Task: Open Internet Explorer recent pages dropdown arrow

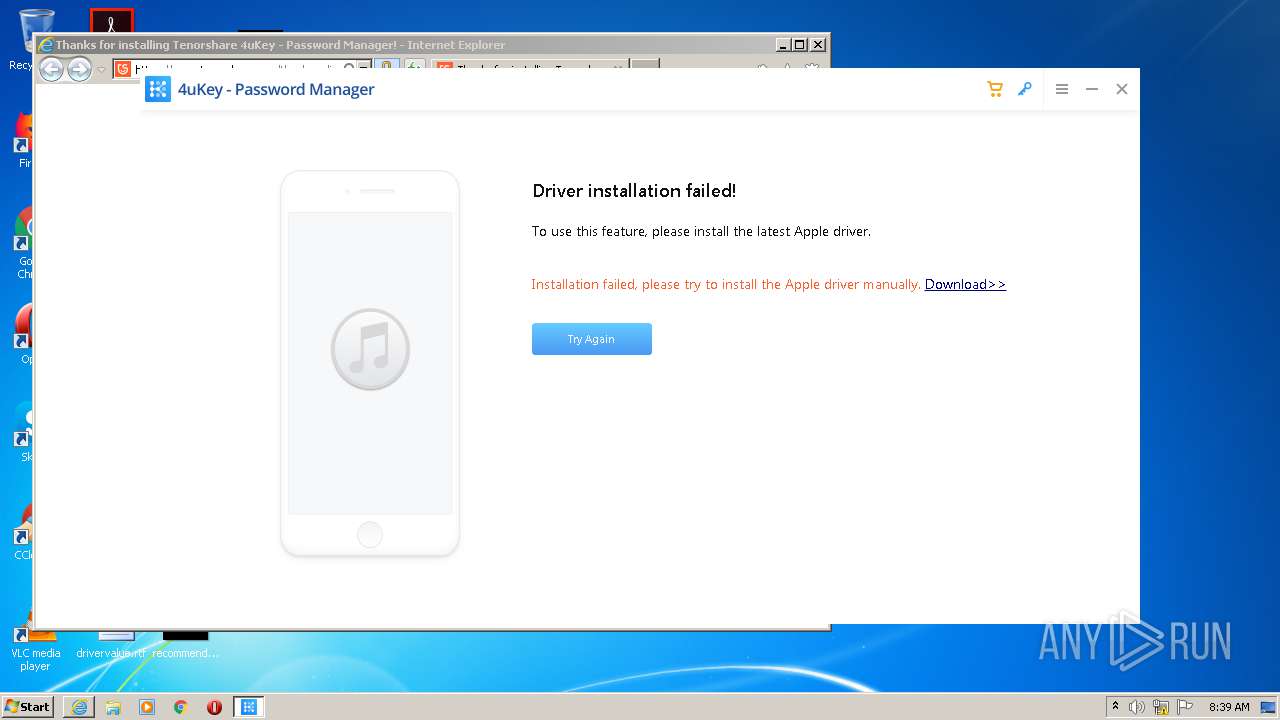Action: click(x=101, y=69)
